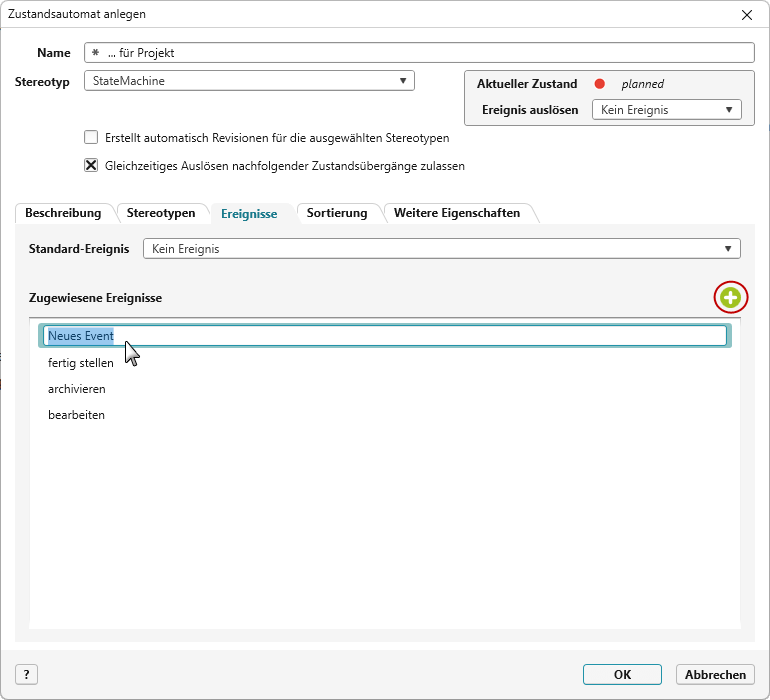This screenshot has width=770, height=700.
Task: Click the question mark help button
Action: 26,674
